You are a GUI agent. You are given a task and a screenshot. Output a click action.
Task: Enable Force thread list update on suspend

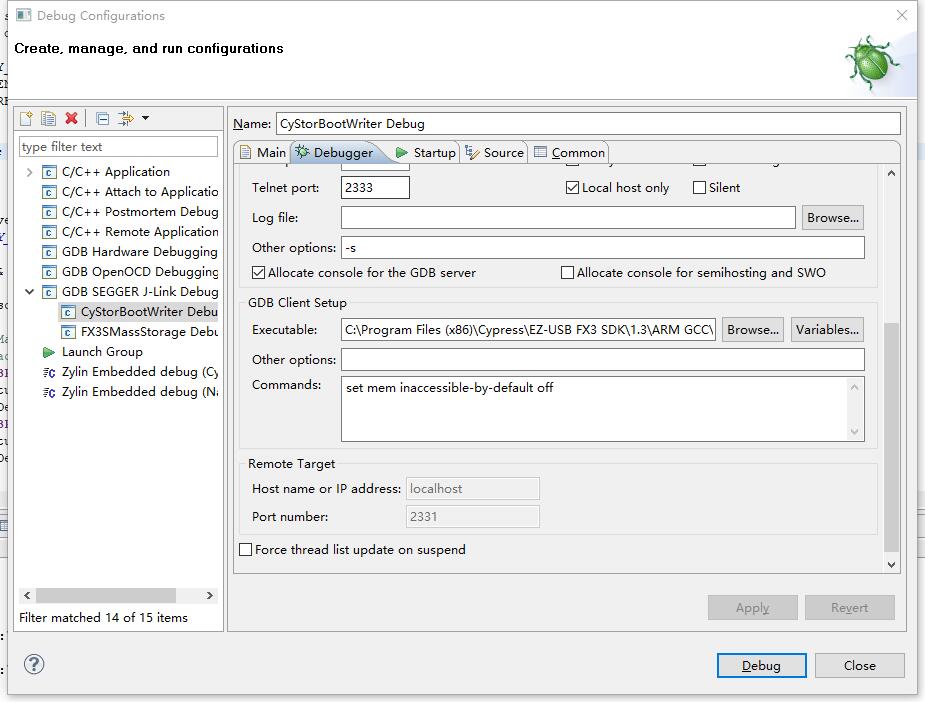pyautogui.click(x=245, y=550)
